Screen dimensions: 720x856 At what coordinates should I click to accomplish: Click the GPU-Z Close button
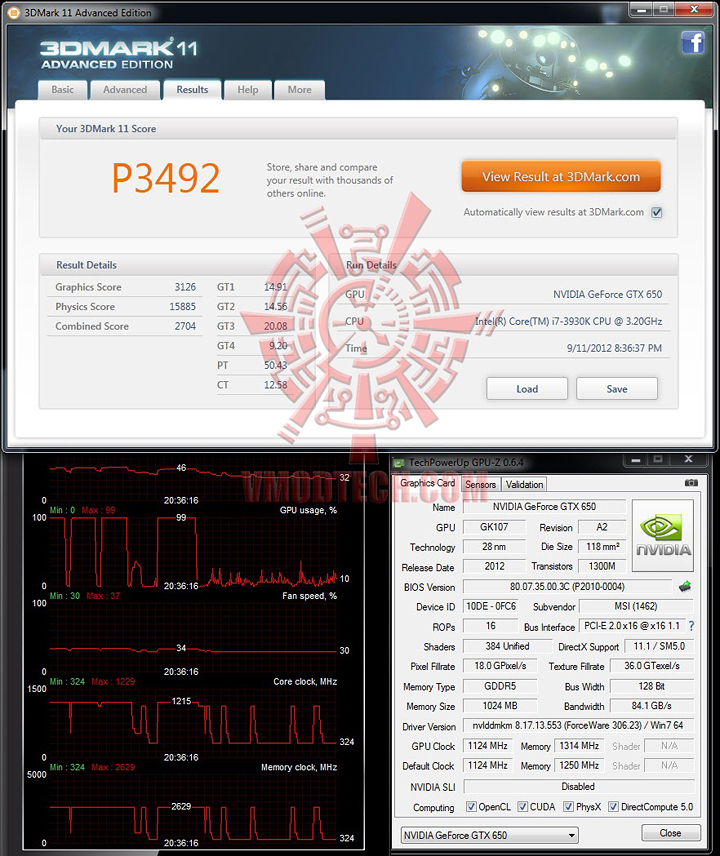point(670,833)
